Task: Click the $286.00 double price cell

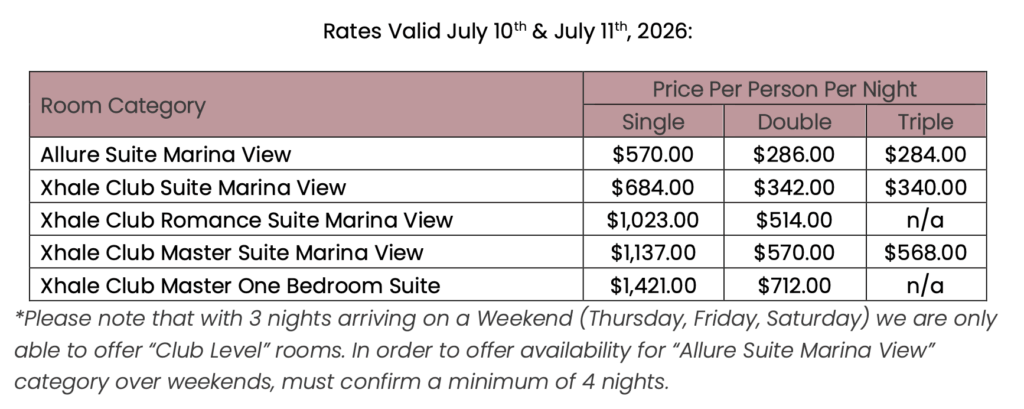Action: tap(794, 154)
